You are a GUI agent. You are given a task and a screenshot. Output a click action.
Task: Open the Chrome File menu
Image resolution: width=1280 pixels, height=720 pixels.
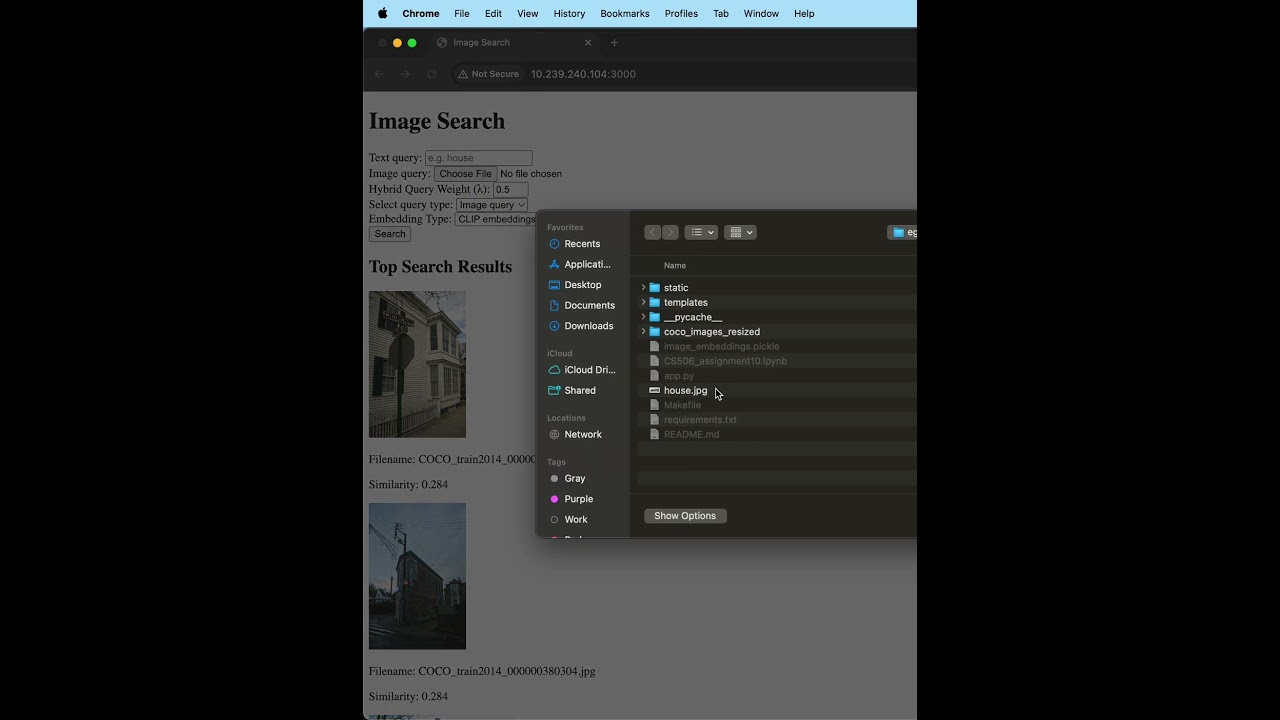[x=462, y=13]
